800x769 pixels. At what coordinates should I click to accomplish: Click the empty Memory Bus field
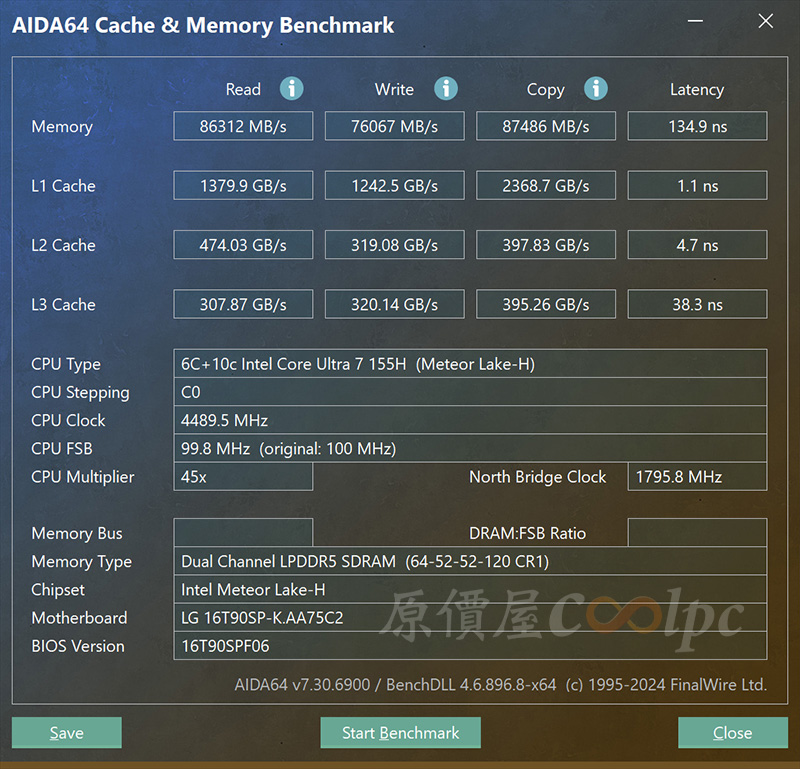click(x=243, y=533)
